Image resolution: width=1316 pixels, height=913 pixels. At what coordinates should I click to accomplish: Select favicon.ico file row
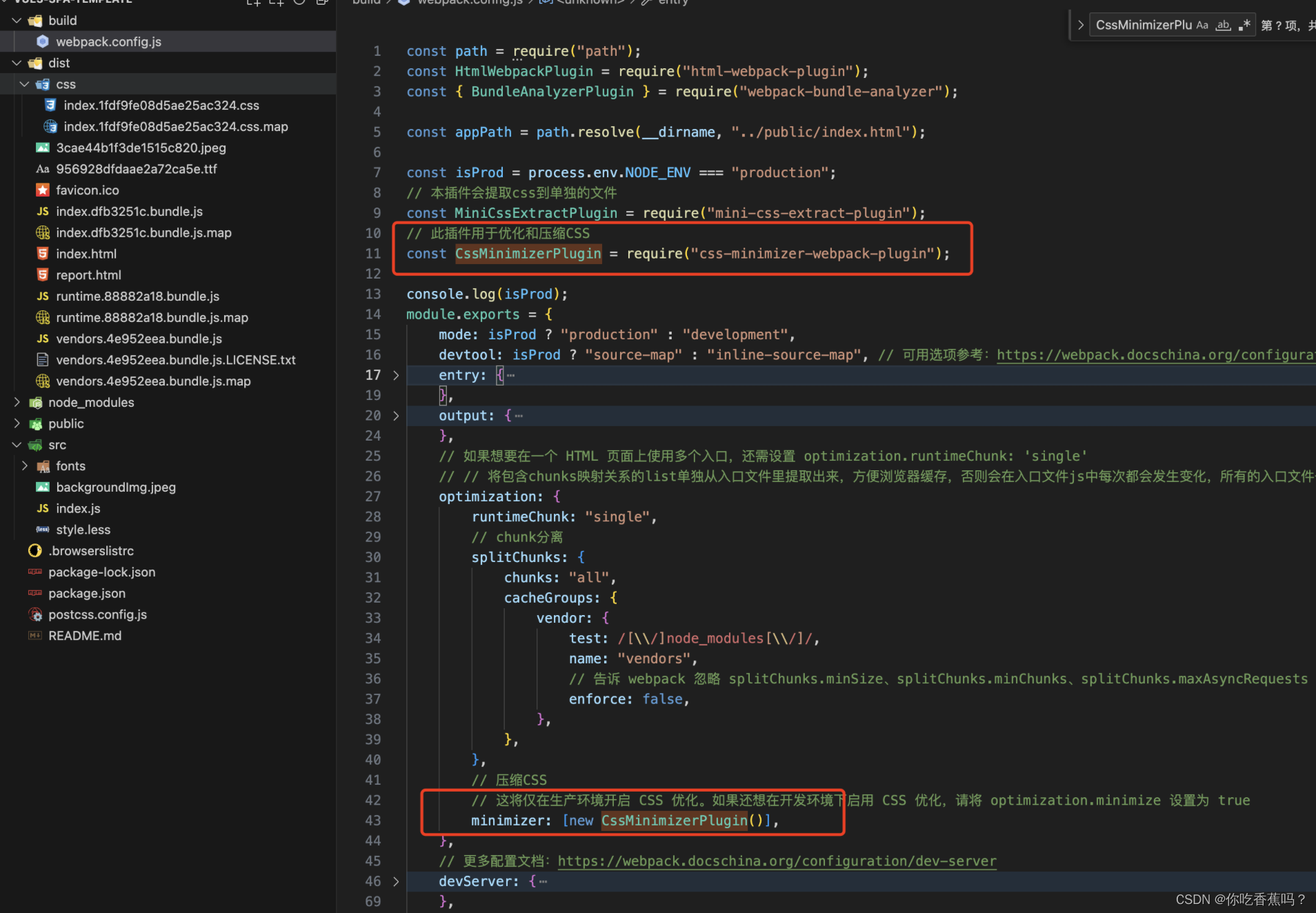tap(168, 190)
